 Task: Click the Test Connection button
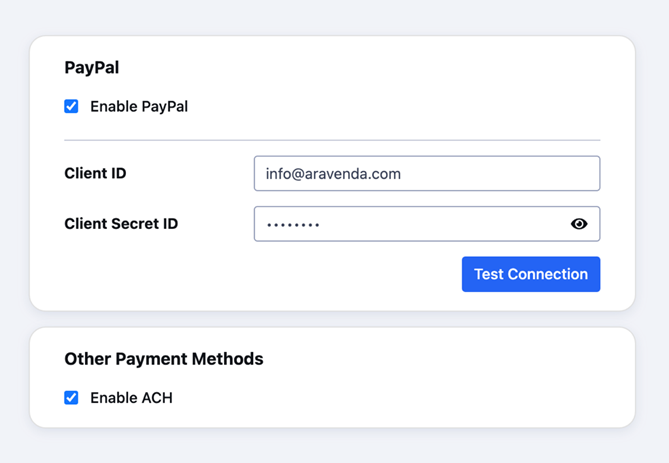pos(531,274)
